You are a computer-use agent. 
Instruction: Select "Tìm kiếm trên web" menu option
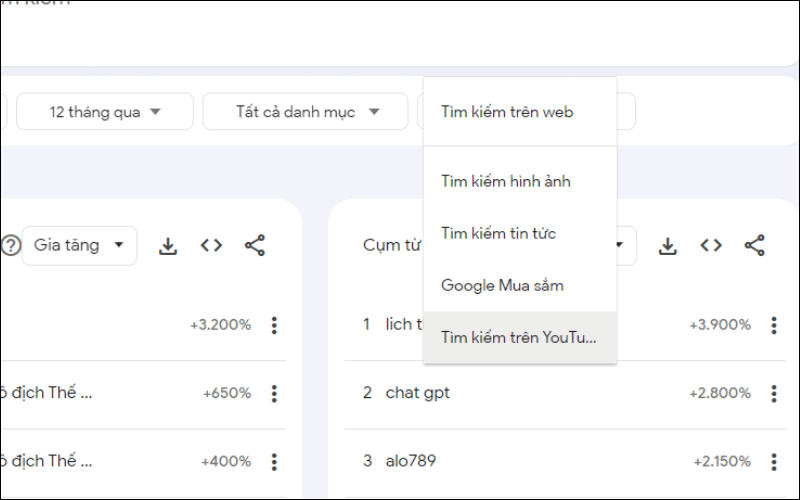[507, 112]
